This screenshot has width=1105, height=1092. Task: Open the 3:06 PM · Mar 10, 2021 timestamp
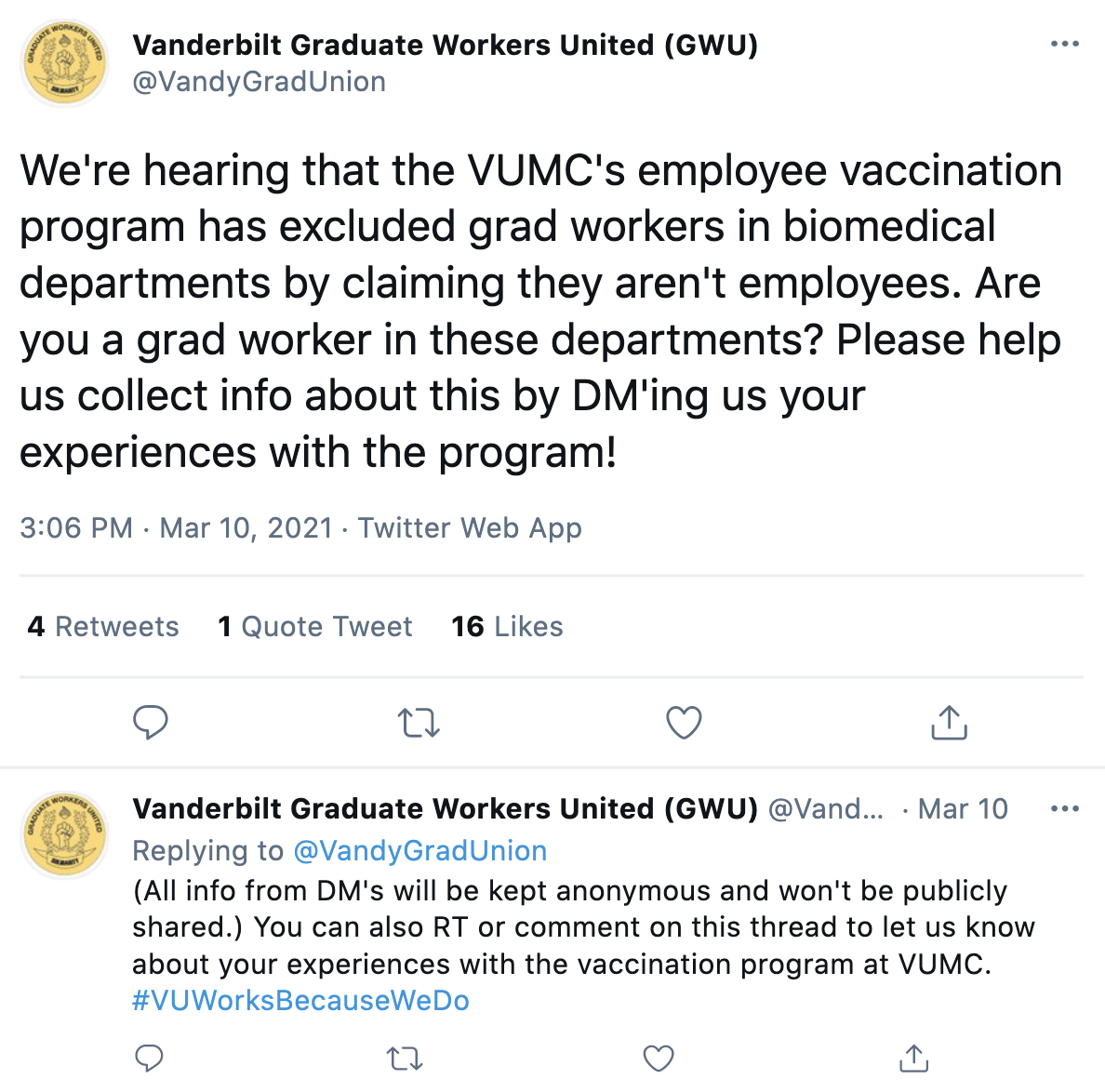click(176, 528)
